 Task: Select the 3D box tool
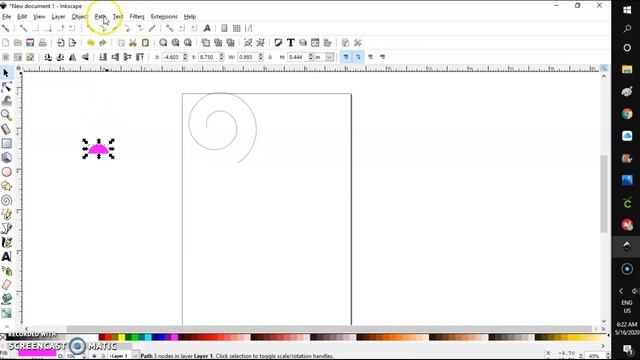coord(6,158)
